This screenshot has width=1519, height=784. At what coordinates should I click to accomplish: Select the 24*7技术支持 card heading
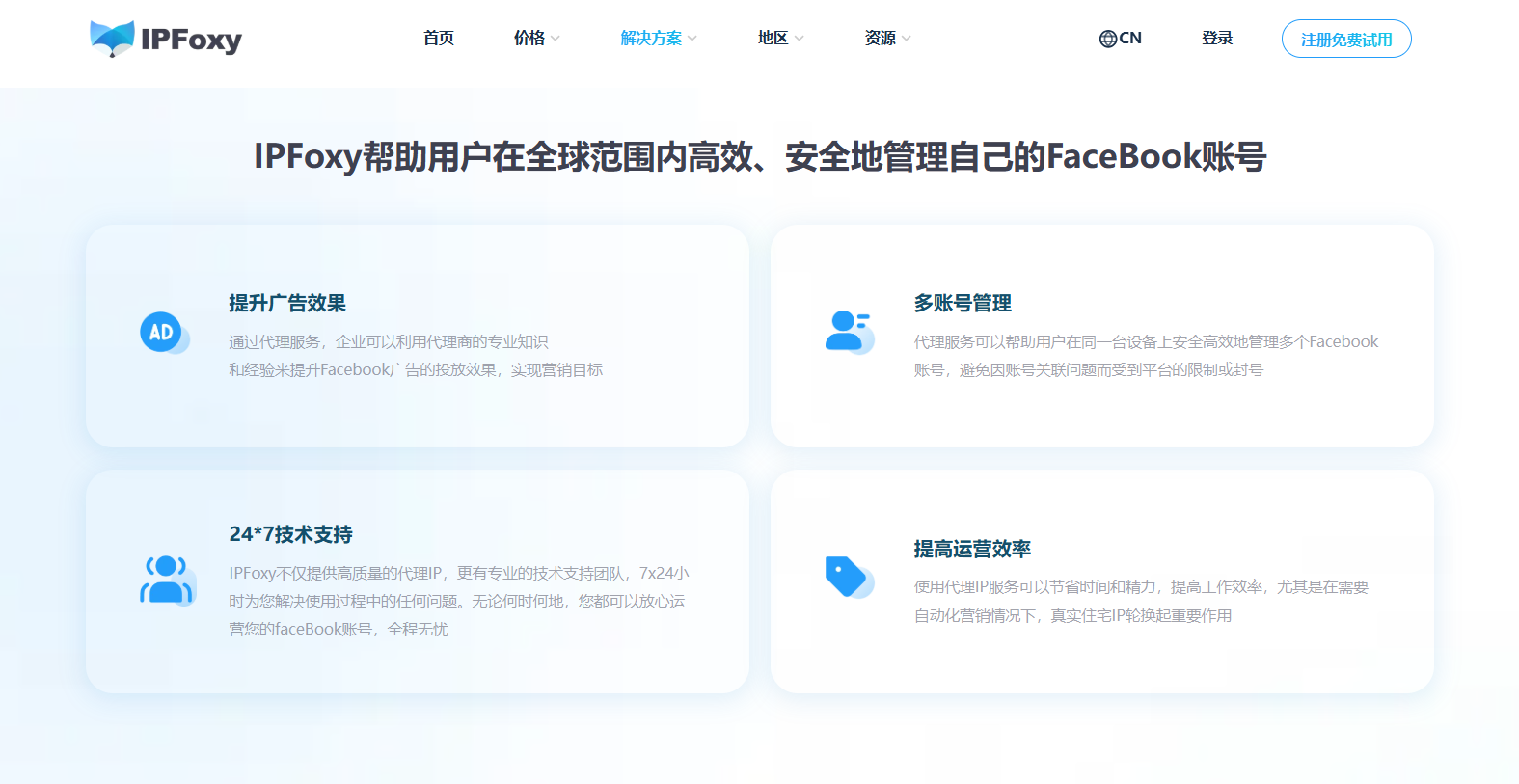(x=290, y=534)
